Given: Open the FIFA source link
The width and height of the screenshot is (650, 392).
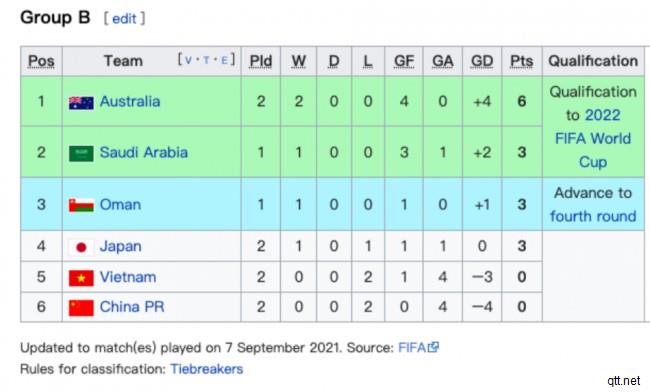Looking at the screenshot, I should click(412, 347).
